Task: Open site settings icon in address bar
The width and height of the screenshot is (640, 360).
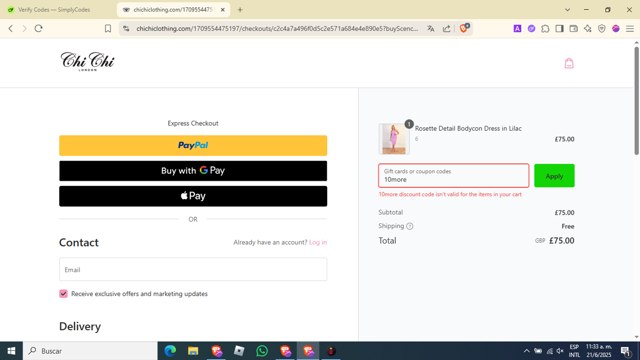Action: click(126, 29)
